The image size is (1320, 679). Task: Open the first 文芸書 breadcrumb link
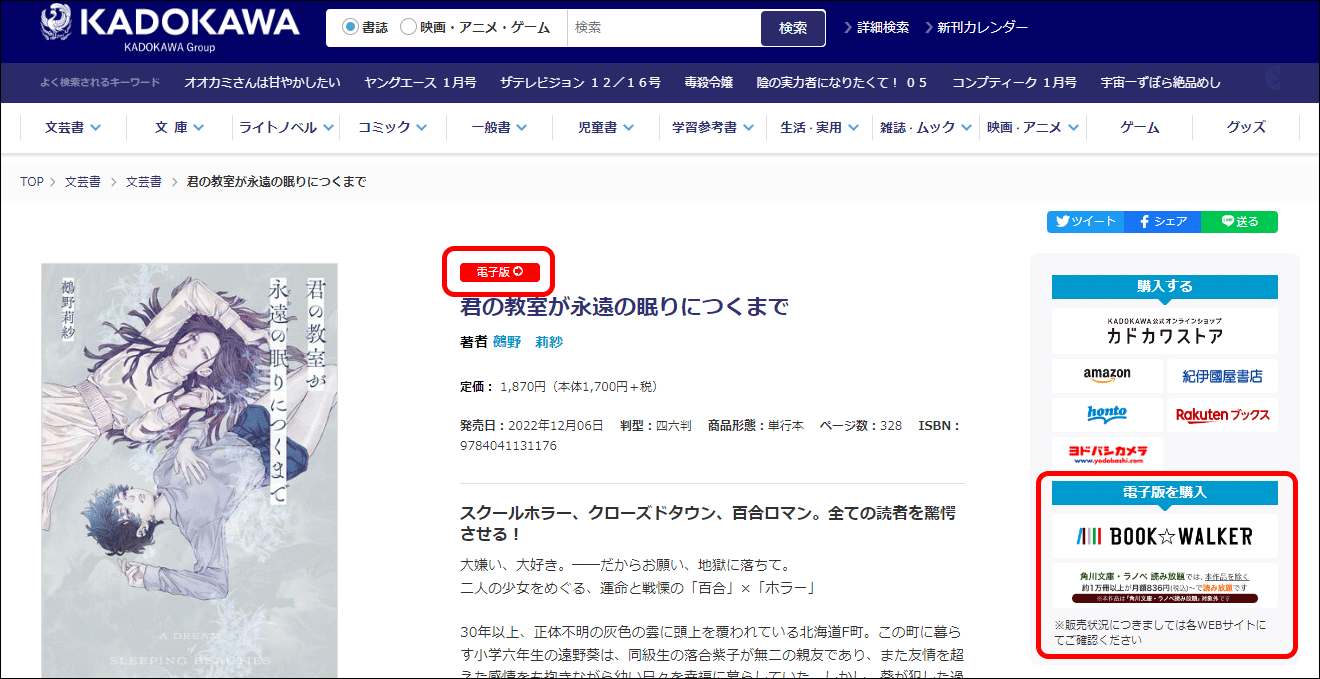coord(83,182)
